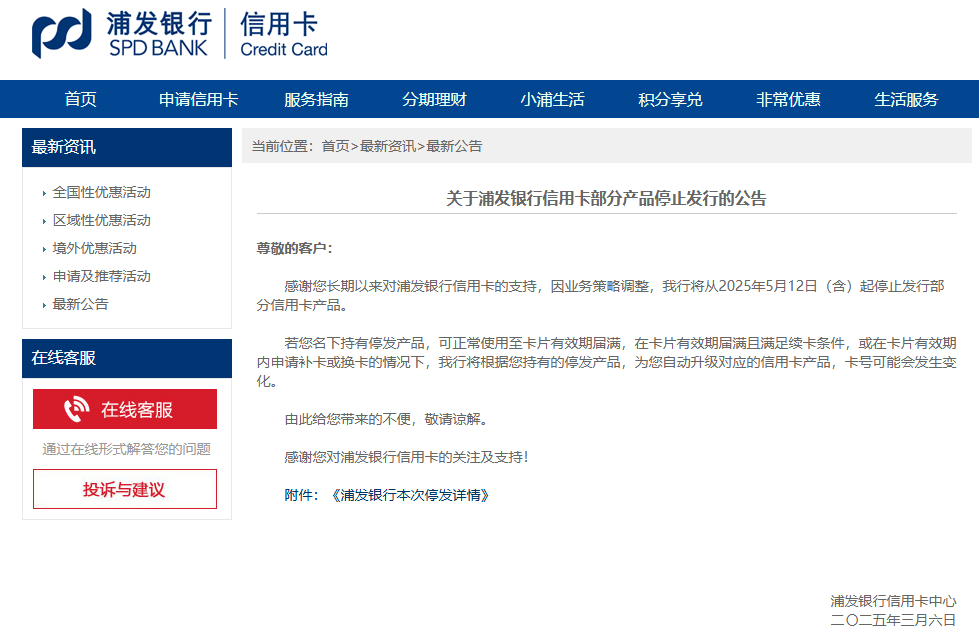The image size is (979, 633).
Task: Click the SPD Bank logo icon
Action: (x=63, y=34)
